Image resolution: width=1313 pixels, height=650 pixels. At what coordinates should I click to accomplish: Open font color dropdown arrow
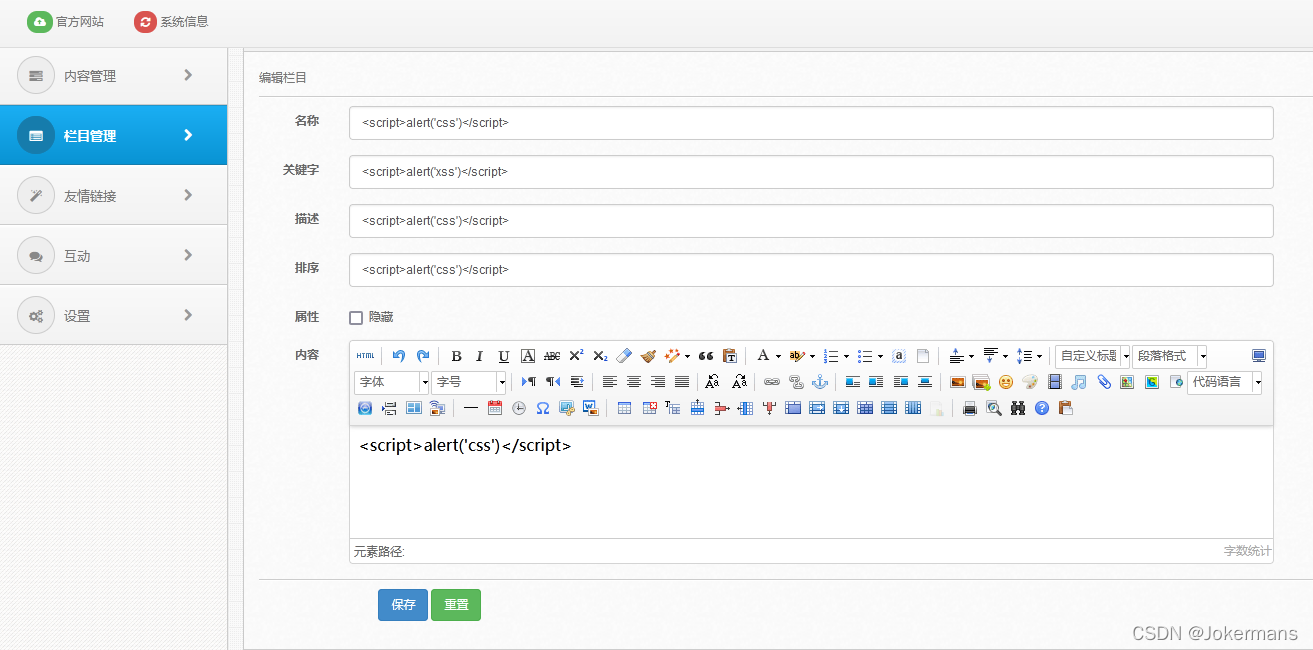click(x=779, y=356)
